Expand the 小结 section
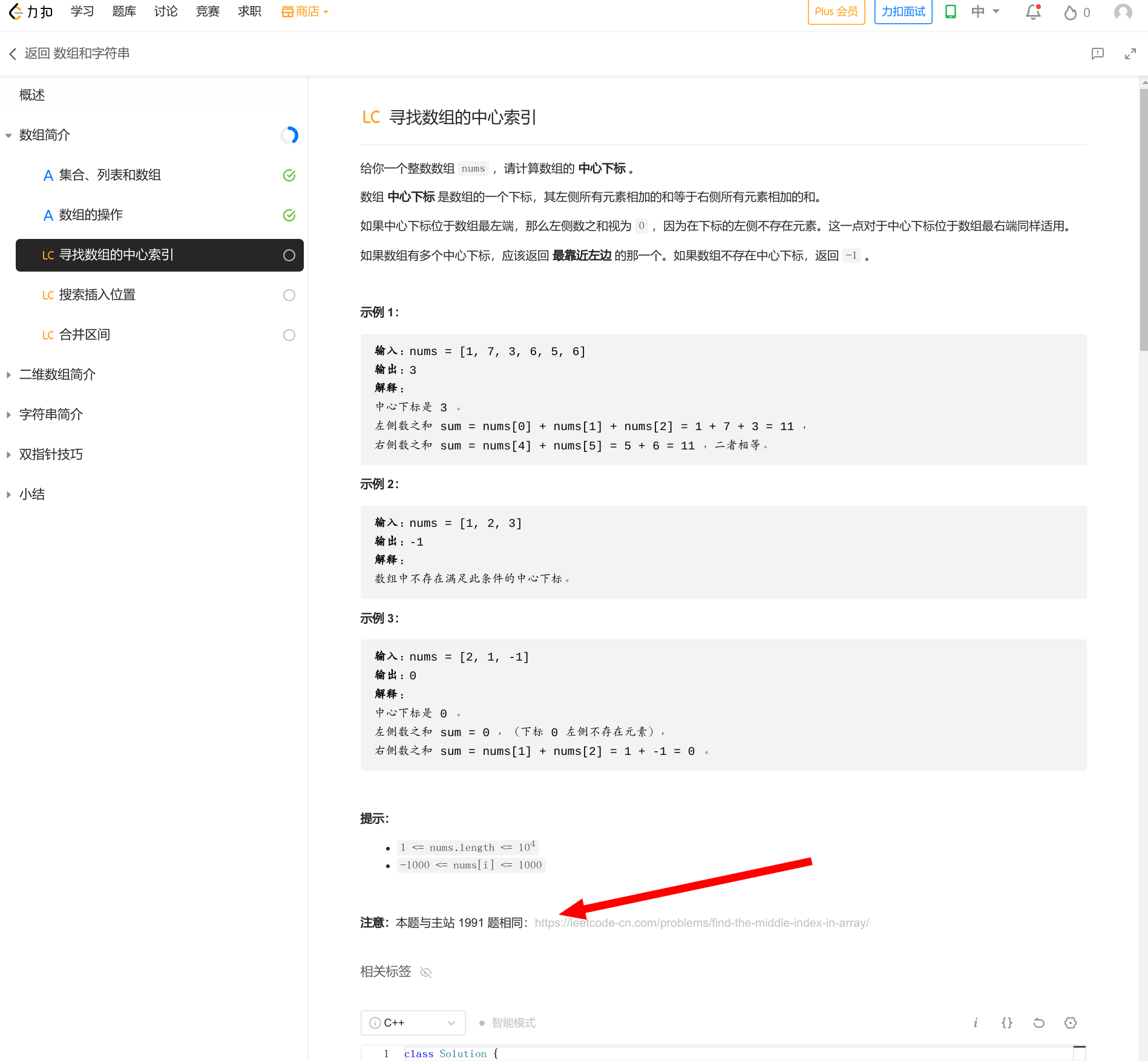The height and width of the screenshot is (1061, 1148). pyautogui.click(x=32, y=494)
